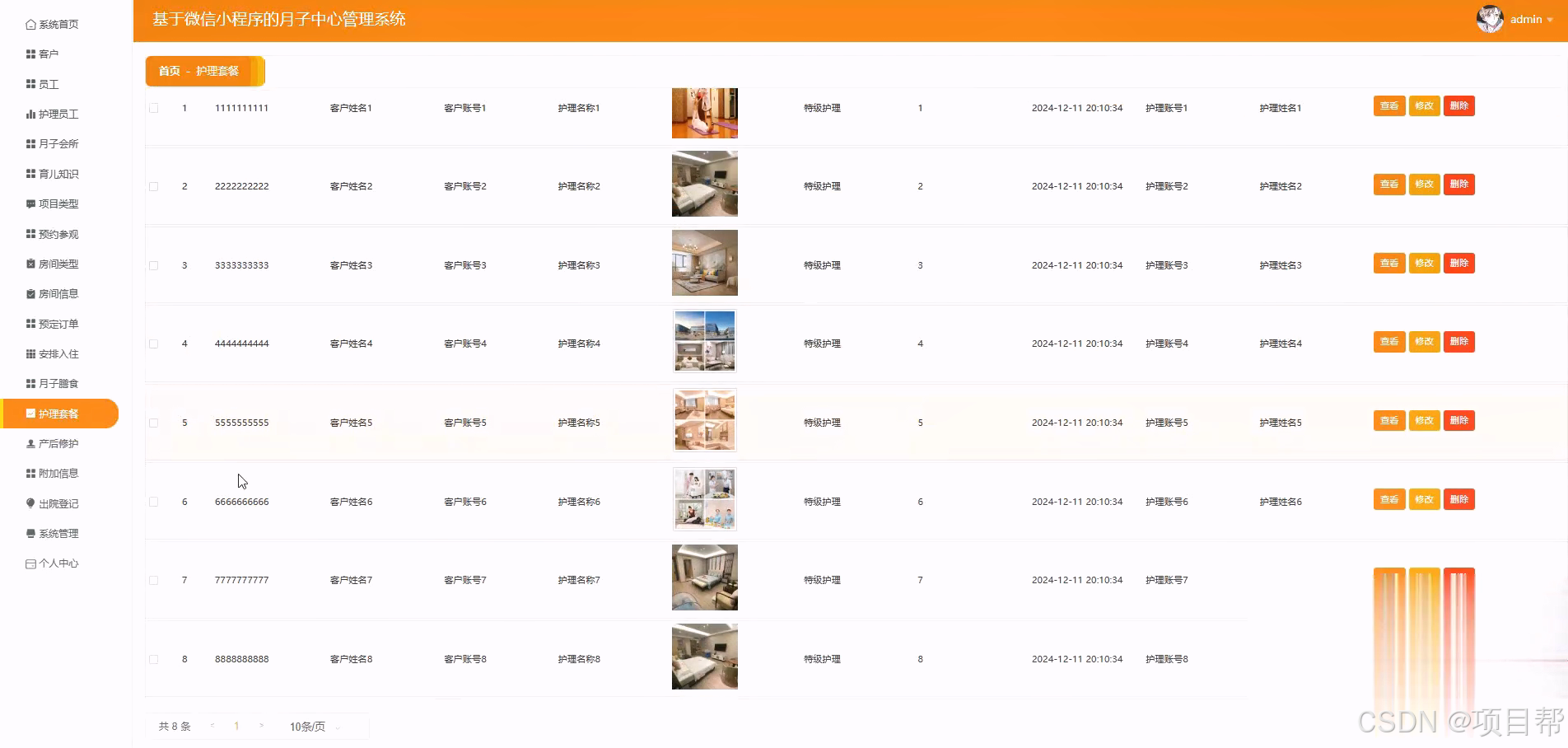Tick the checkbox for row 6666666666
The image size is (1568, 748).
click(153, 502)
